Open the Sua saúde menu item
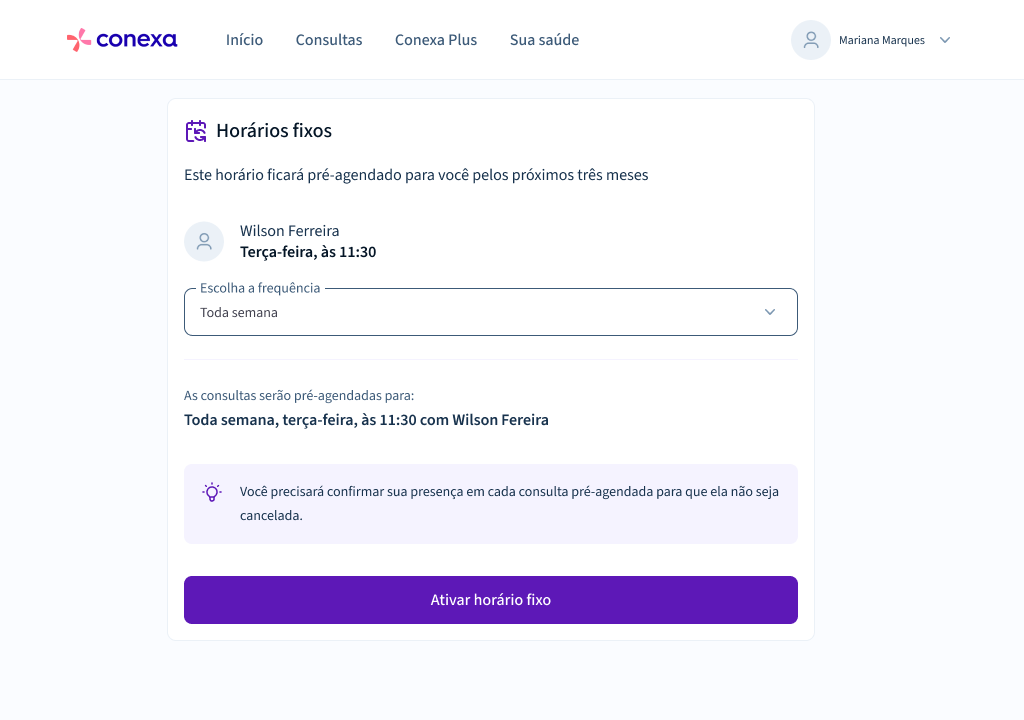 tap(544, 40)
